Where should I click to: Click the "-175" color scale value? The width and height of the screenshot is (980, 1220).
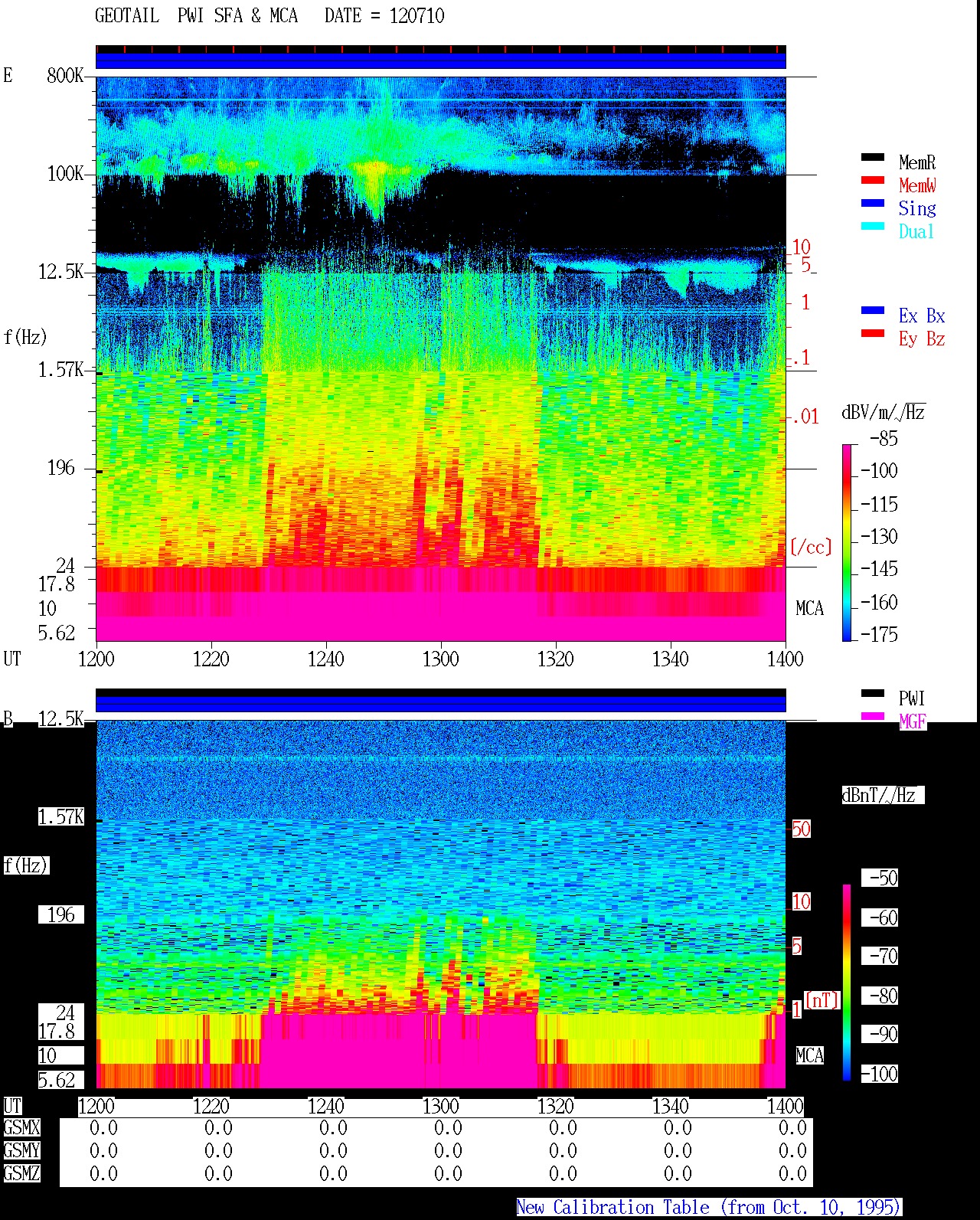pos(879,634)
